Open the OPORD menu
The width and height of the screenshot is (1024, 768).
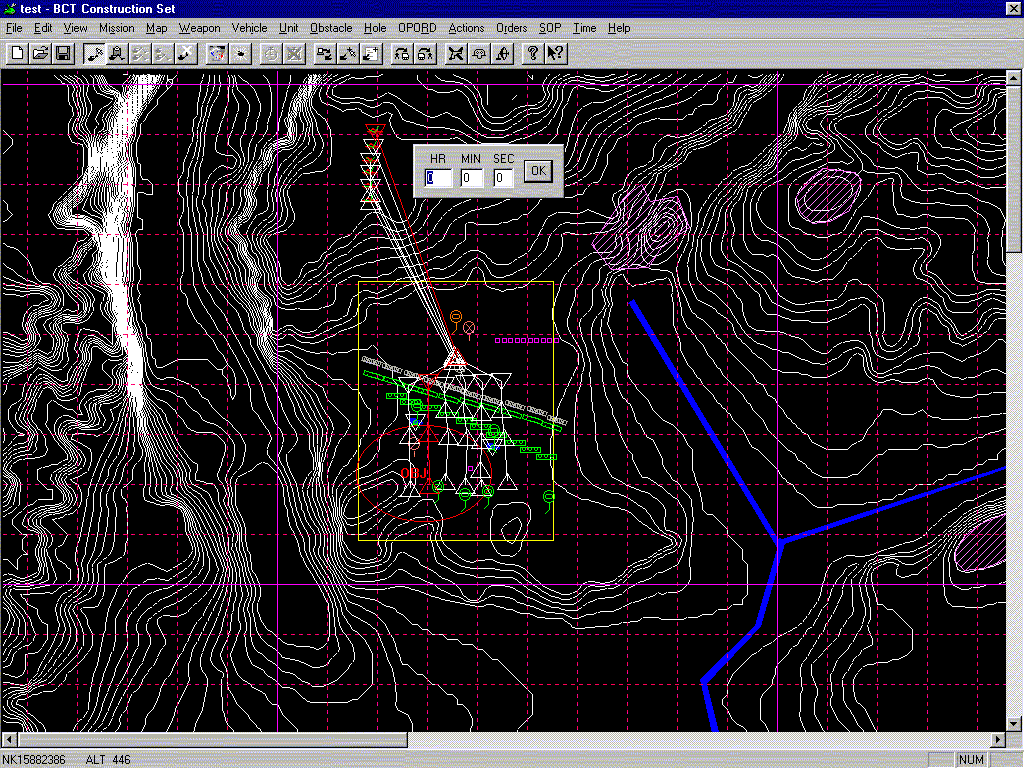tap(417, 28)
